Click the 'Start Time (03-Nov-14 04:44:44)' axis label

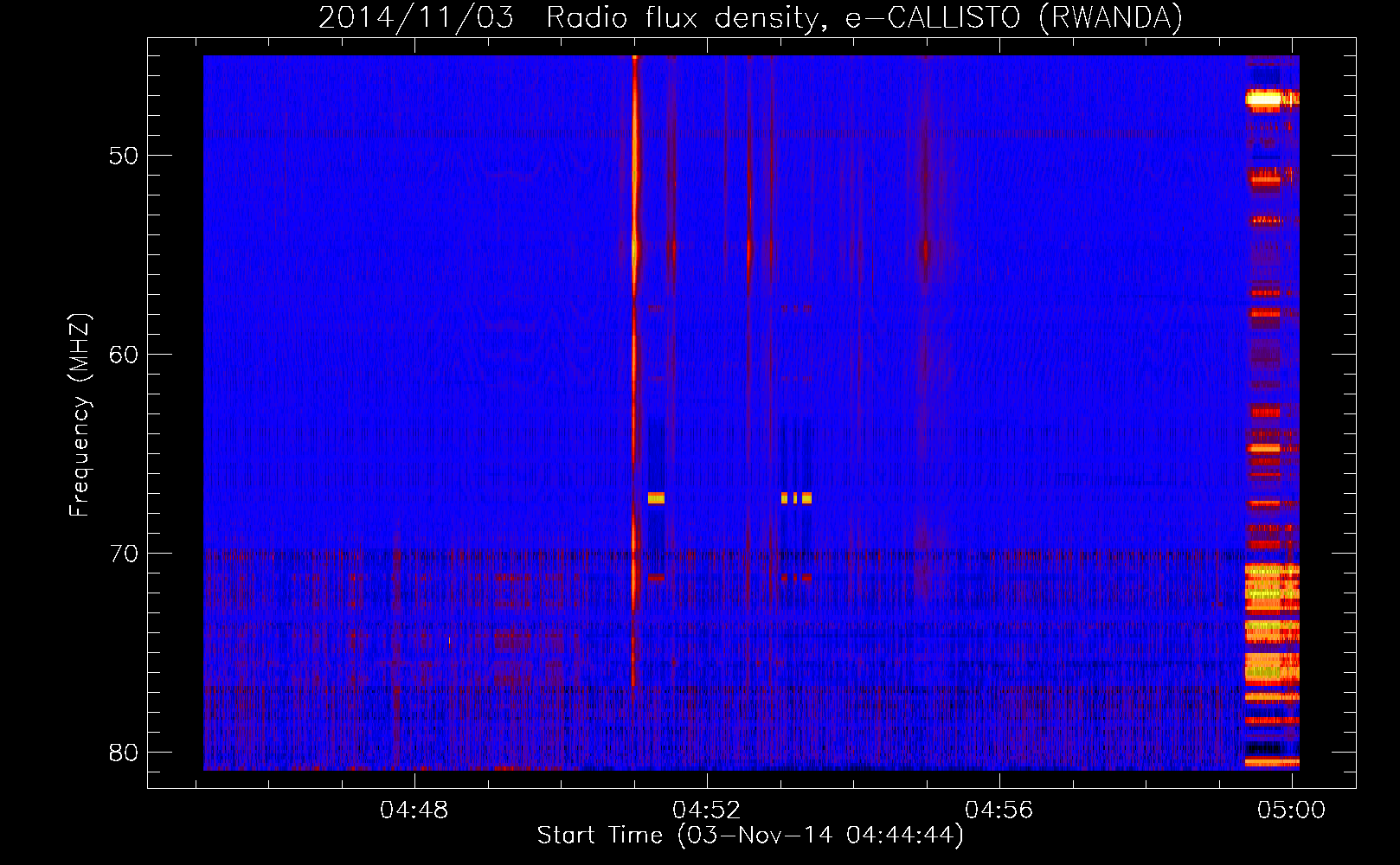(x=750, y=836)
